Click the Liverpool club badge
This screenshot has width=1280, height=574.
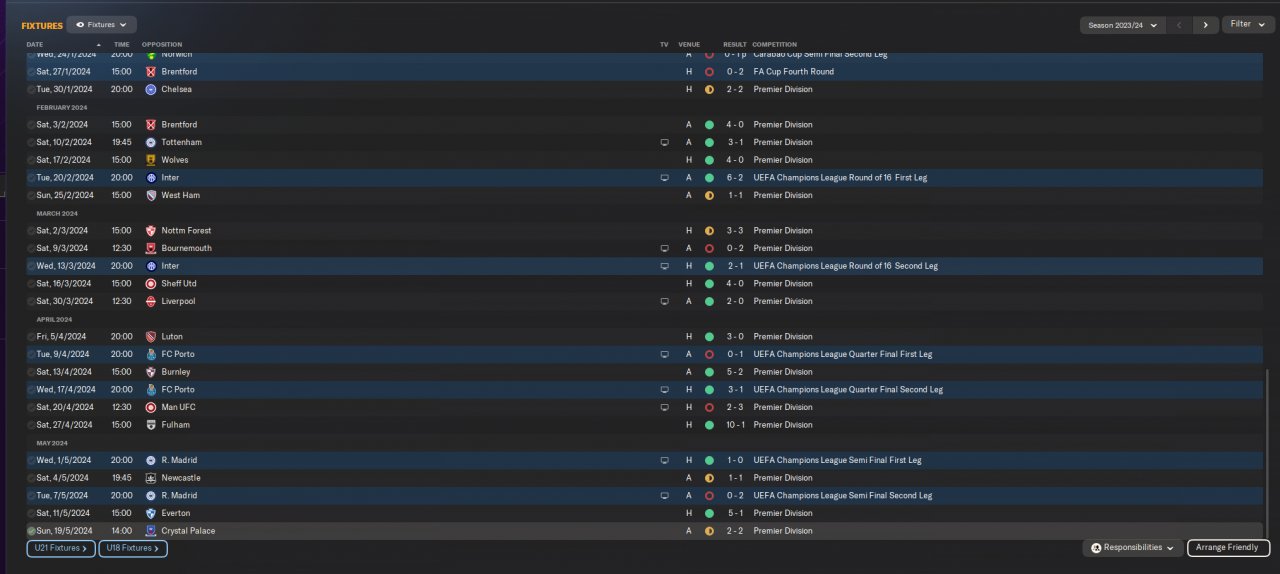click(x=151, y=301)
